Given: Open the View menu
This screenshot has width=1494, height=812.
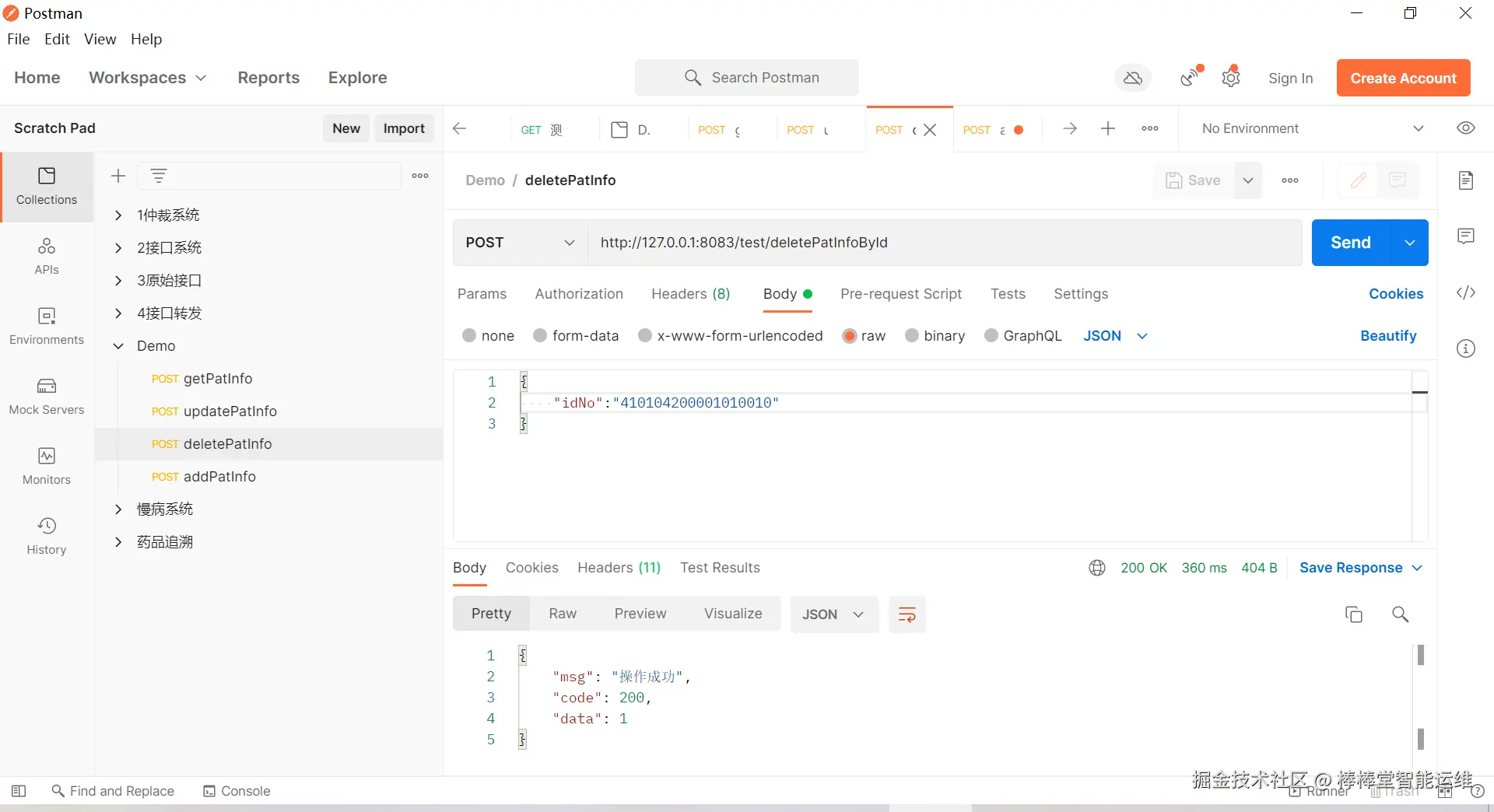Looking at the screenshot, I should (100, 39).
